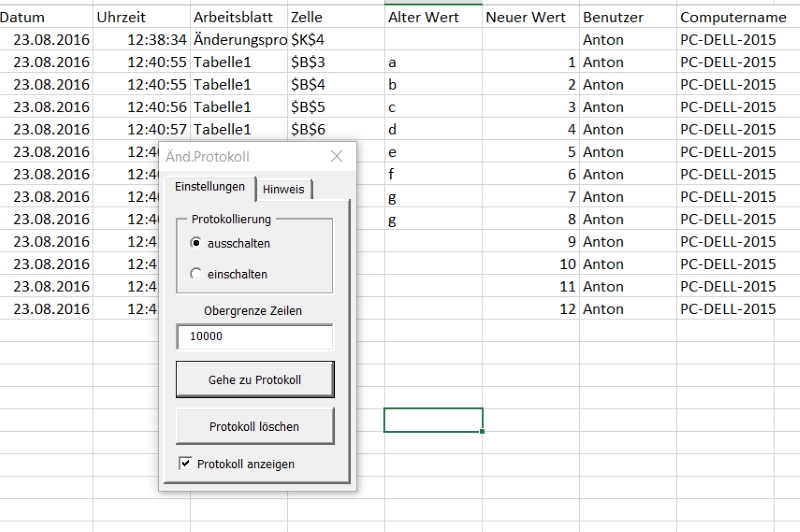Click the Protokoll löschen button
This screenshot has width=800, height=532.
(x=254, y=426)
